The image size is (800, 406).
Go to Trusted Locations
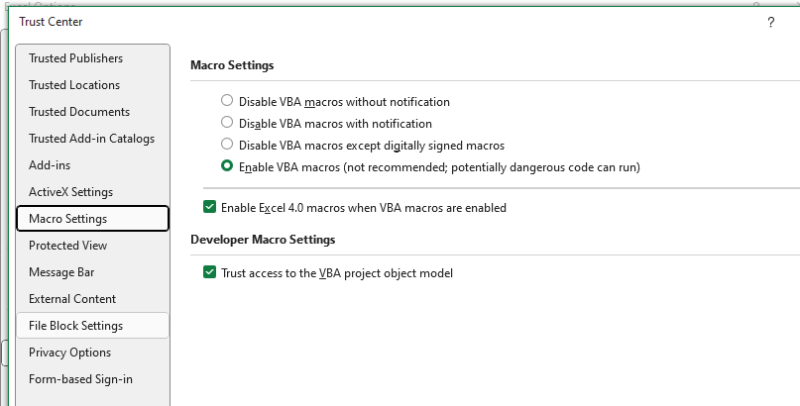74,86
